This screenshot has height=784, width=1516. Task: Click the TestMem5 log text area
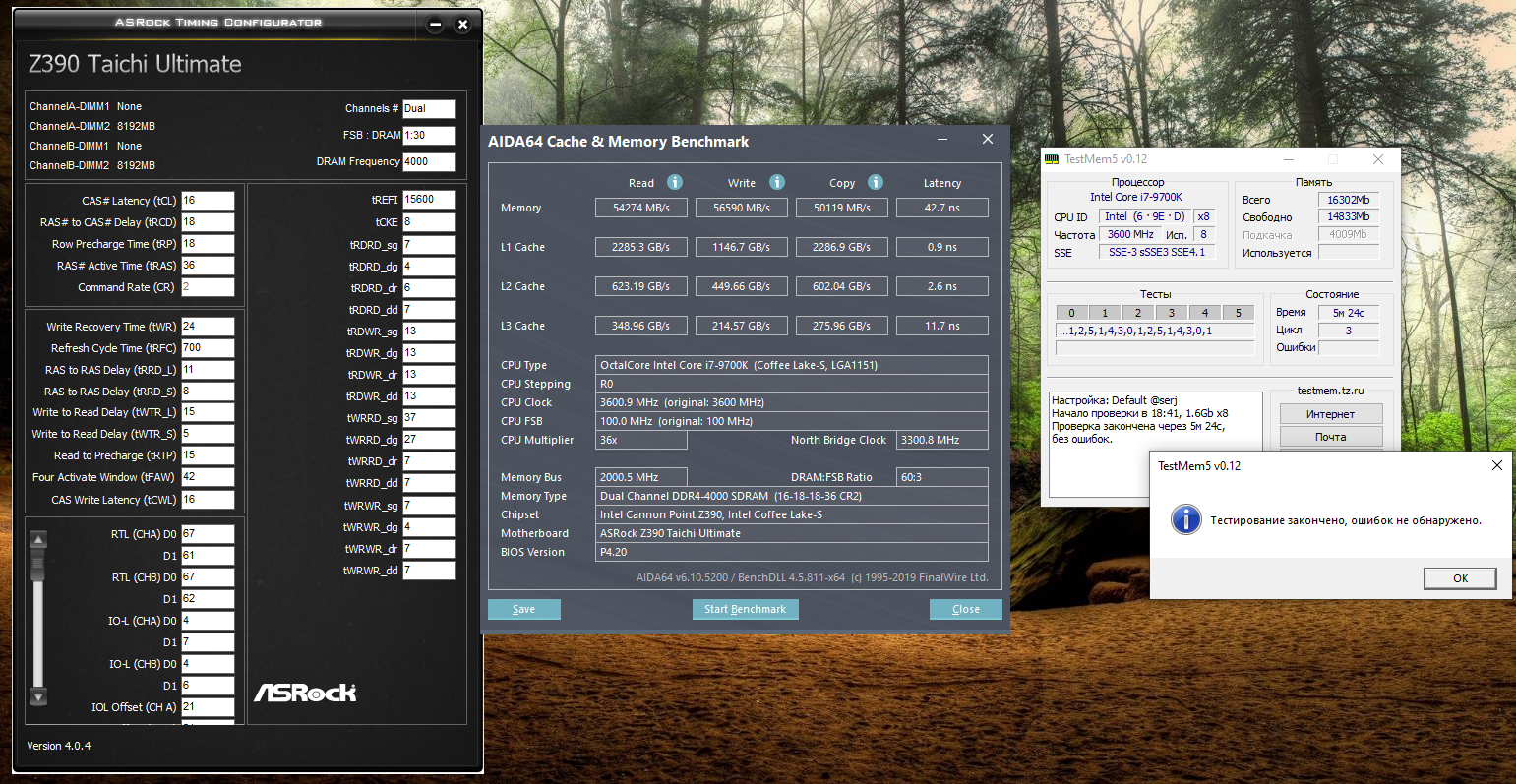pos(1155,444)
